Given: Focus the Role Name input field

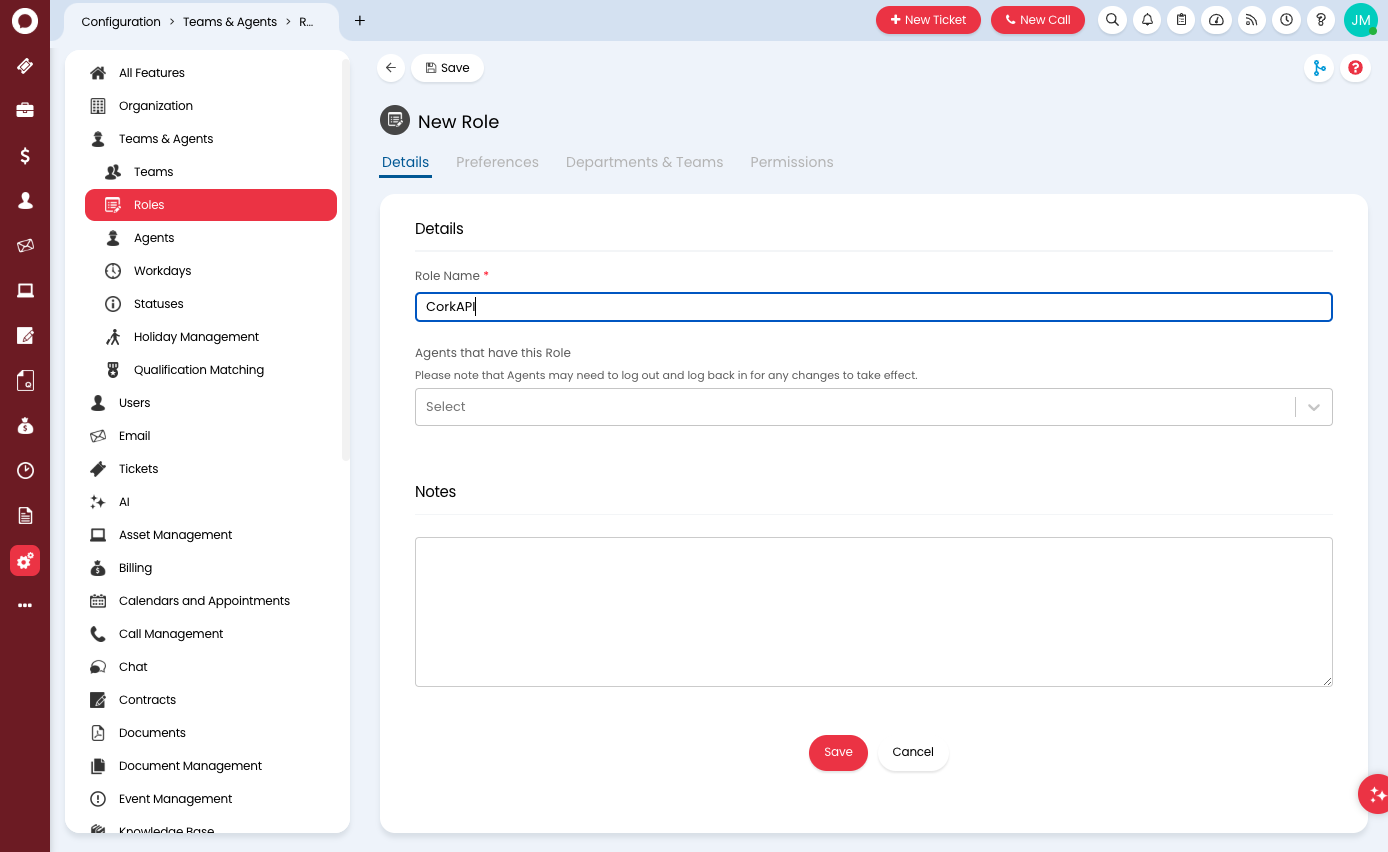Looking at the screenshot, I should click(873, 307).
